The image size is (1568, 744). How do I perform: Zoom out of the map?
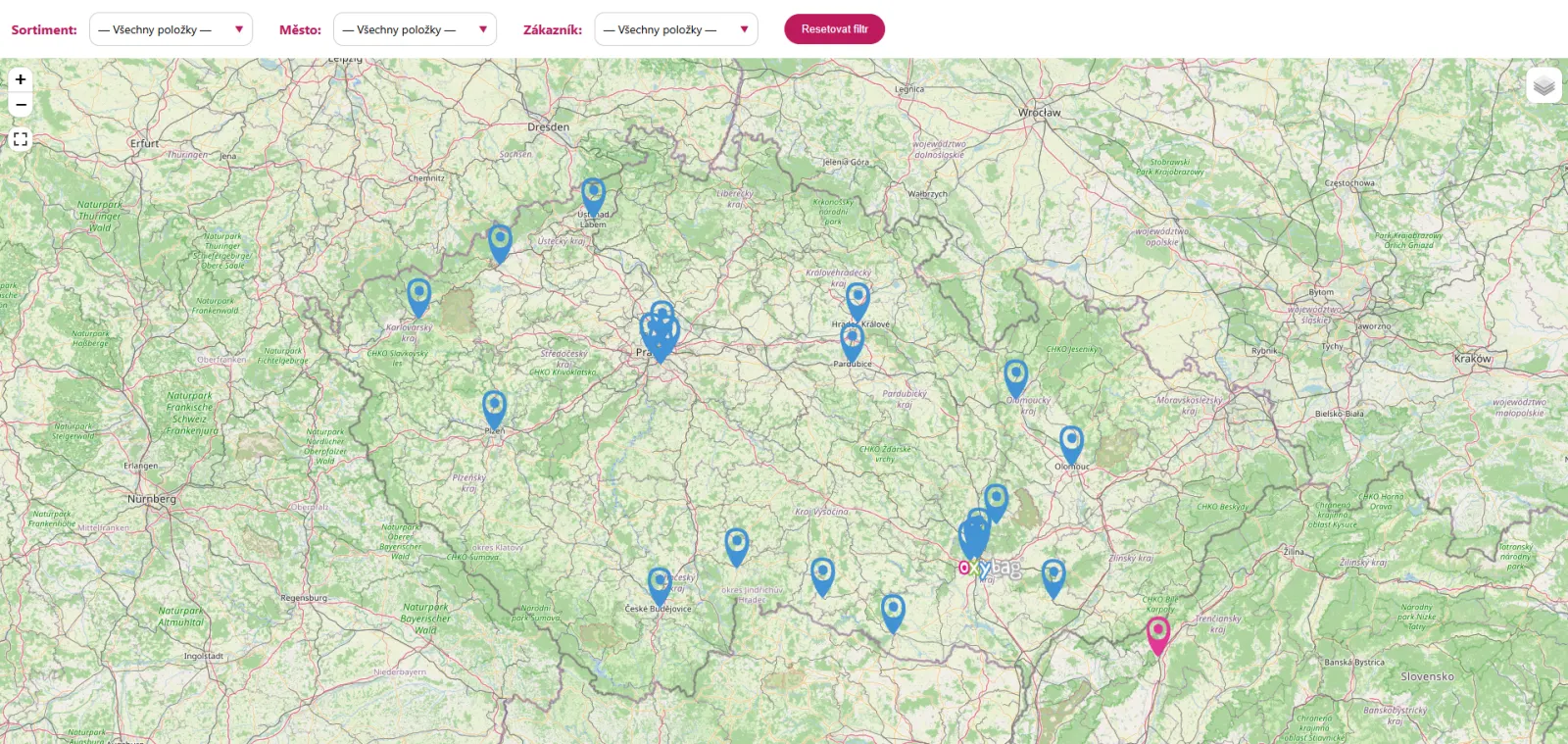tap(21, 104)
